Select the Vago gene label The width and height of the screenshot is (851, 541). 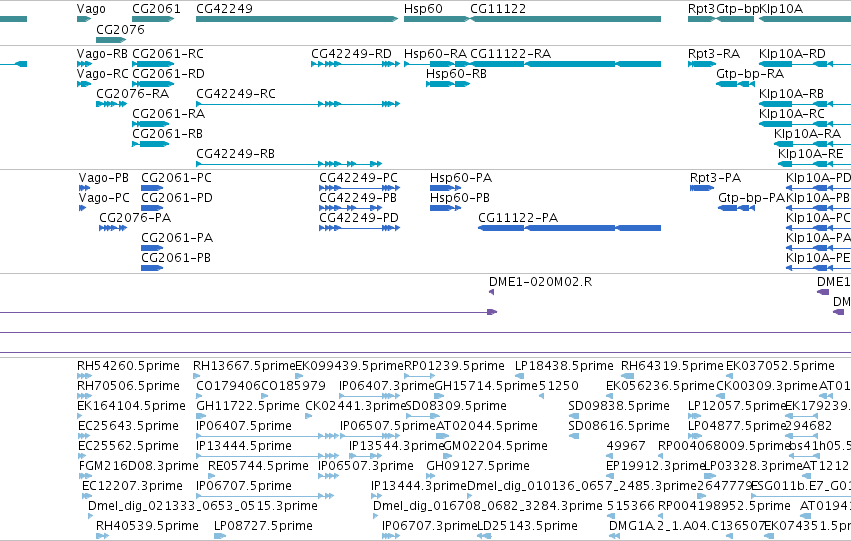pos(91,9)
